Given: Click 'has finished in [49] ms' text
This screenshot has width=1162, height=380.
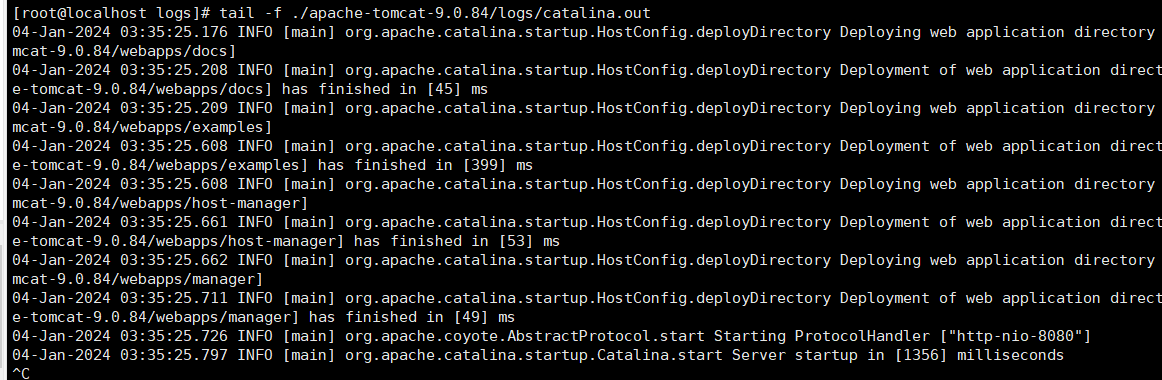Looking at the screenshot, I should (411, 317).
